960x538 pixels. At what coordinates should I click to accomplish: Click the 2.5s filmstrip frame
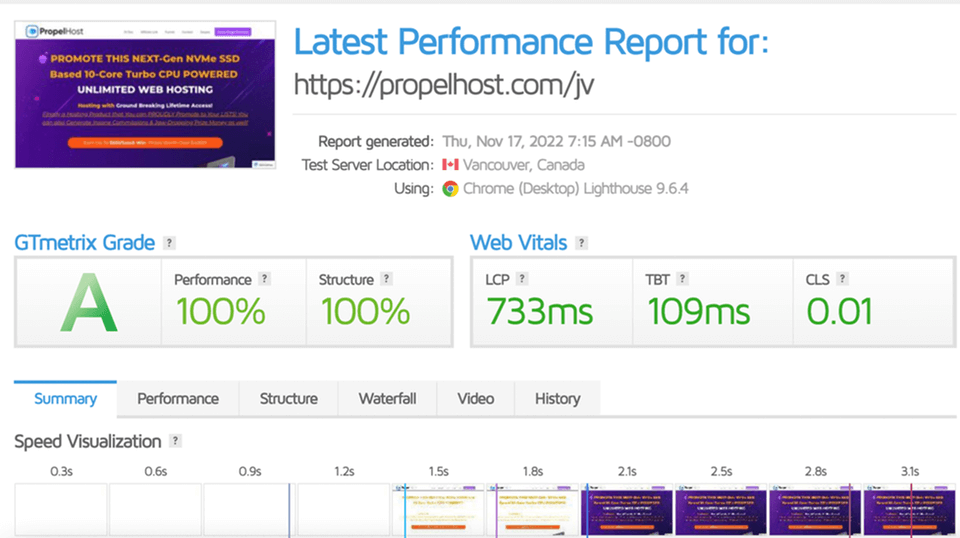[x=721, y=510]
